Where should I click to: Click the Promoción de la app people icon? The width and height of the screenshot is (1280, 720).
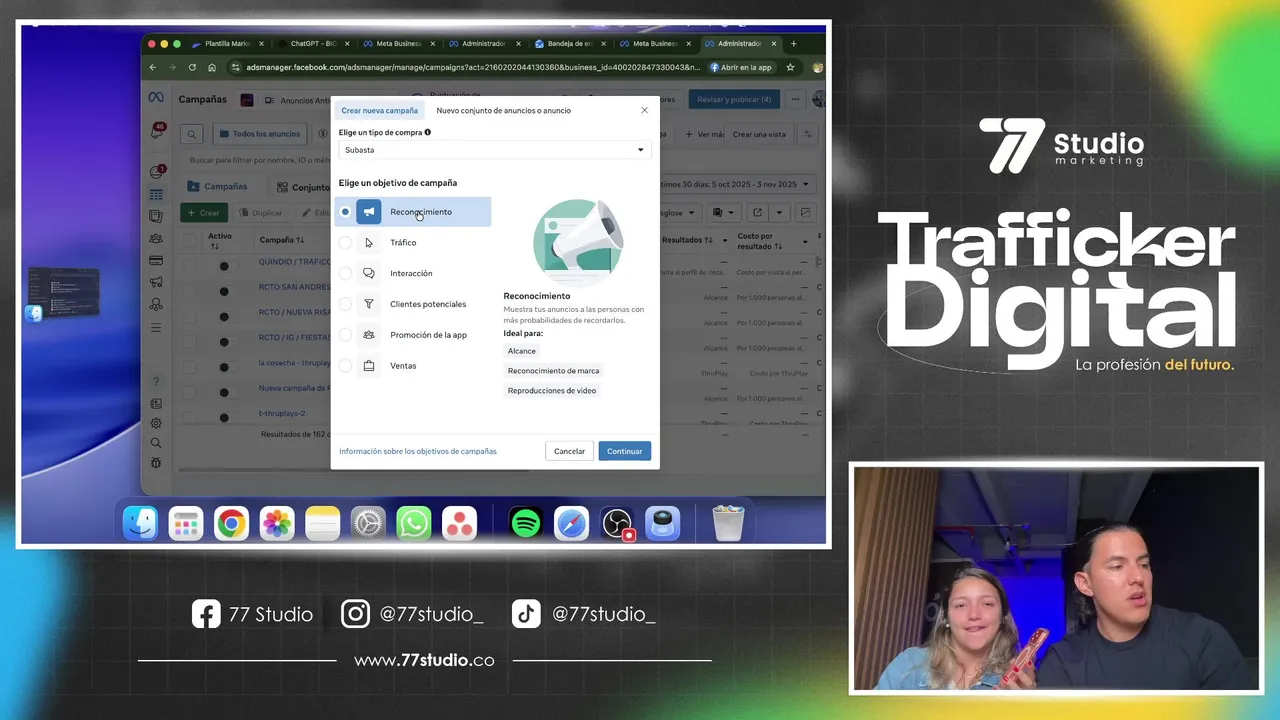[369, 335]
